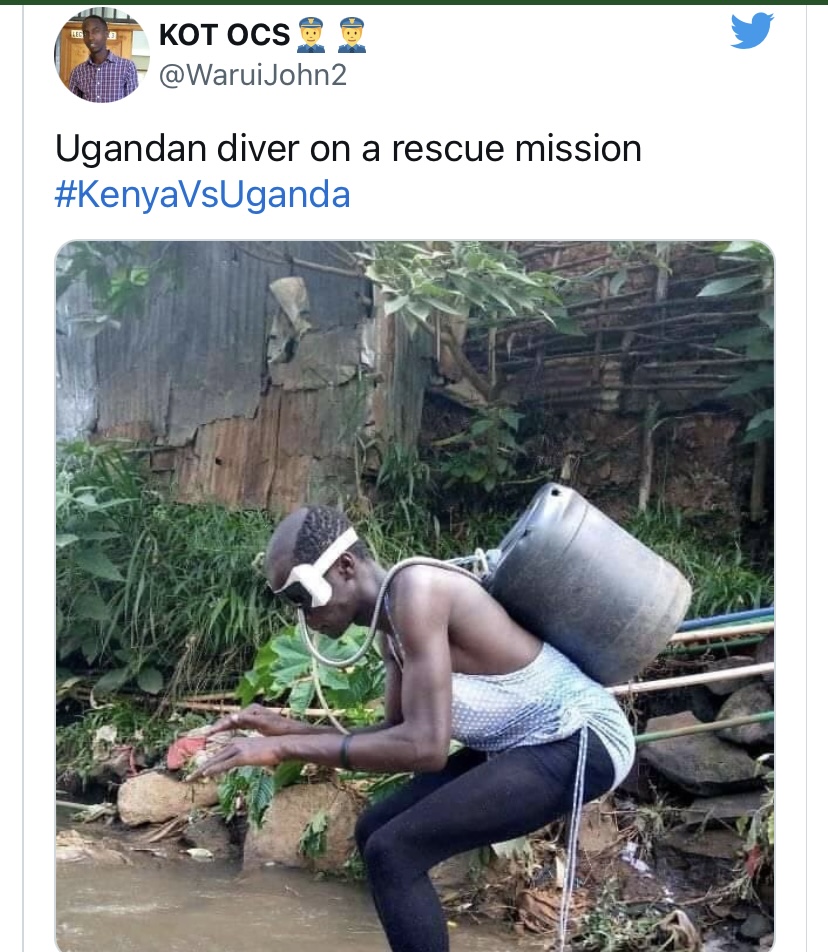Click the second police officer emoji

tap(352, 35)
